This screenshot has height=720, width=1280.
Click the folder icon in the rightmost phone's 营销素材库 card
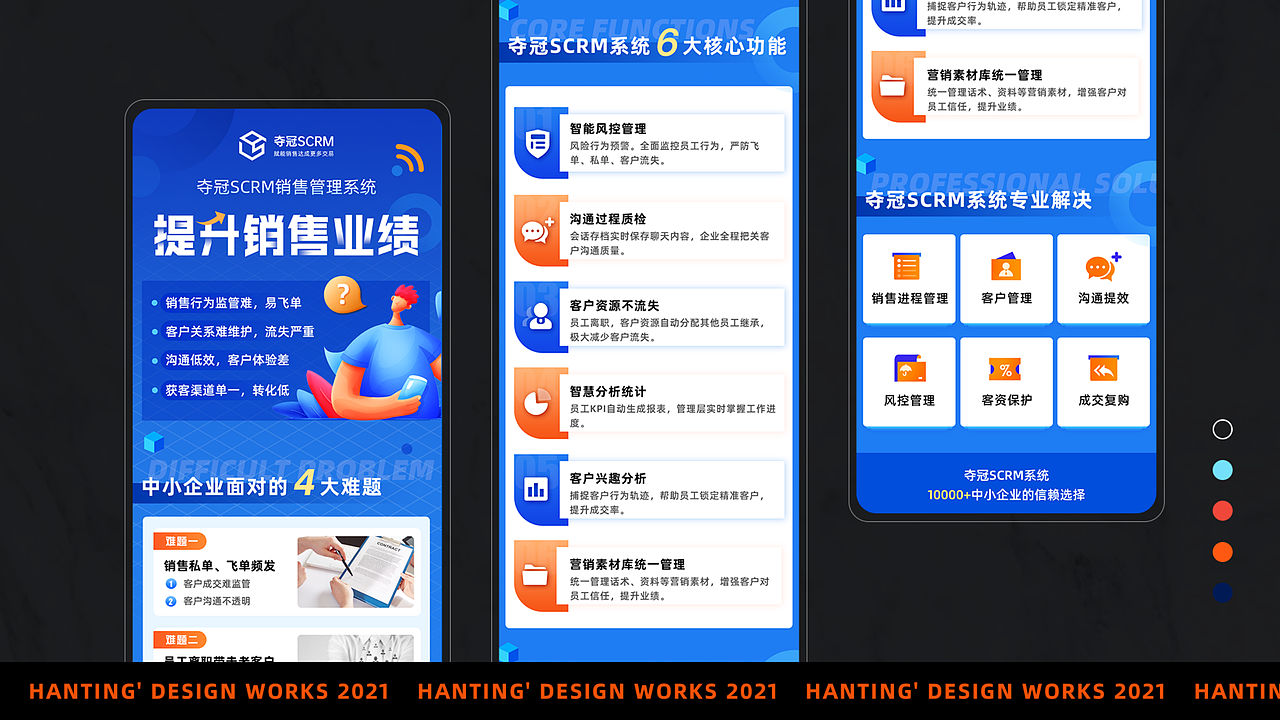[x=892, y=86]
